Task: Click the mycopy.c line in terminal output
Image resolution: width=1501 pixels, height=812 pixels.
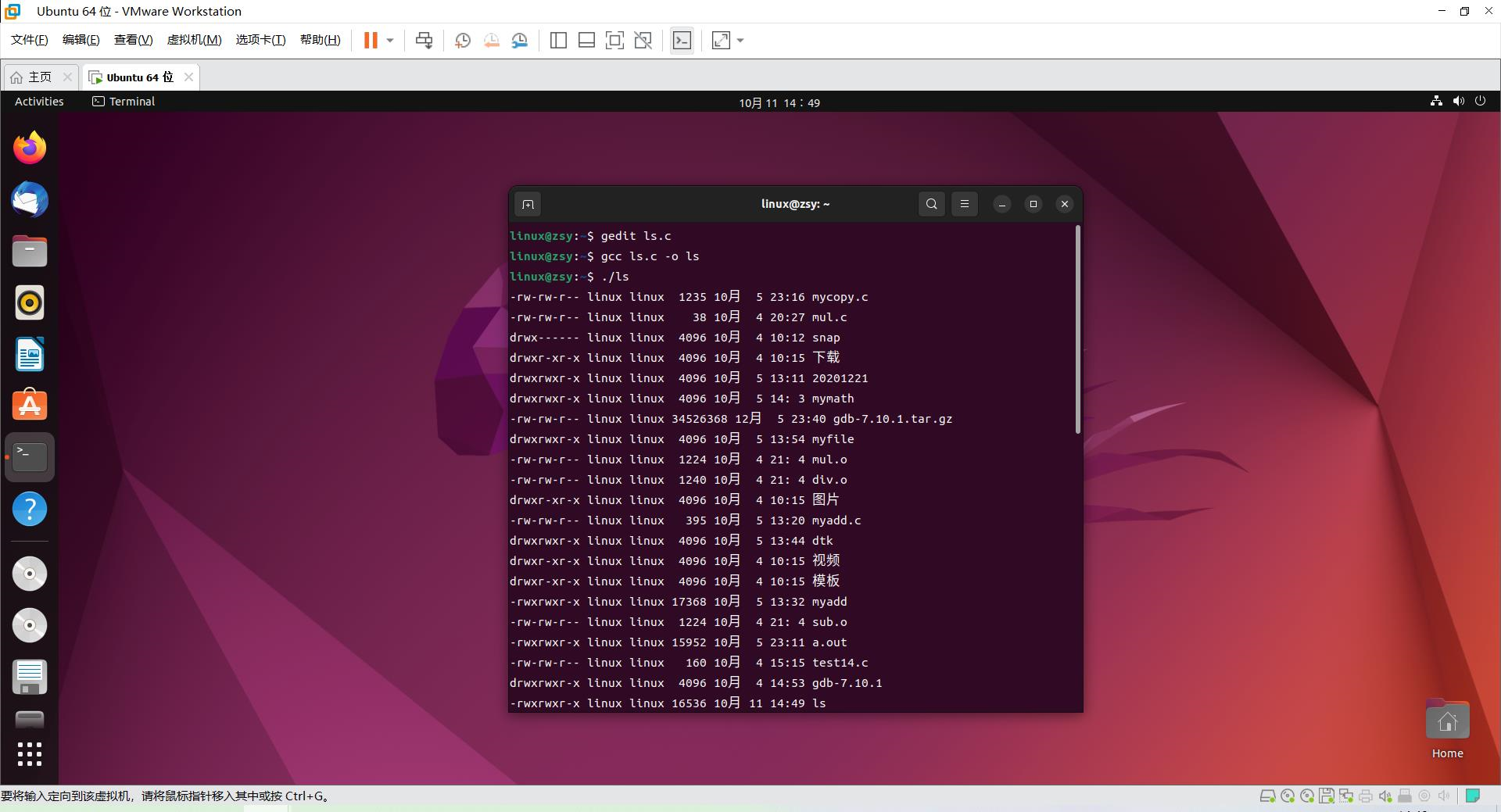Action: pos(689,297)
